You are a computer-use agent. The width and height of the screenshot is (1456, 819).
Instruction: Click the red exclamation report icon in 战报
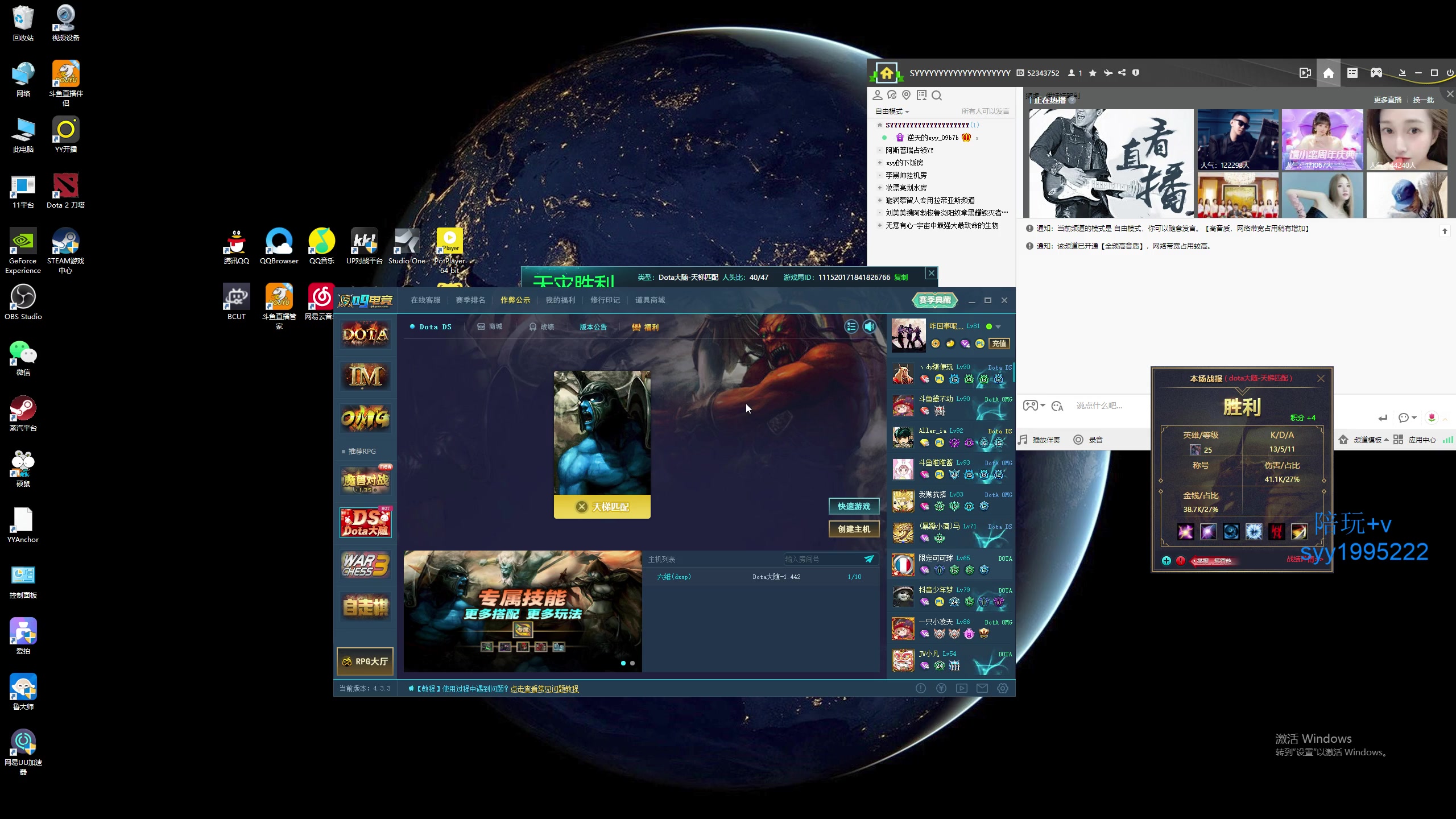(1181, 561)
